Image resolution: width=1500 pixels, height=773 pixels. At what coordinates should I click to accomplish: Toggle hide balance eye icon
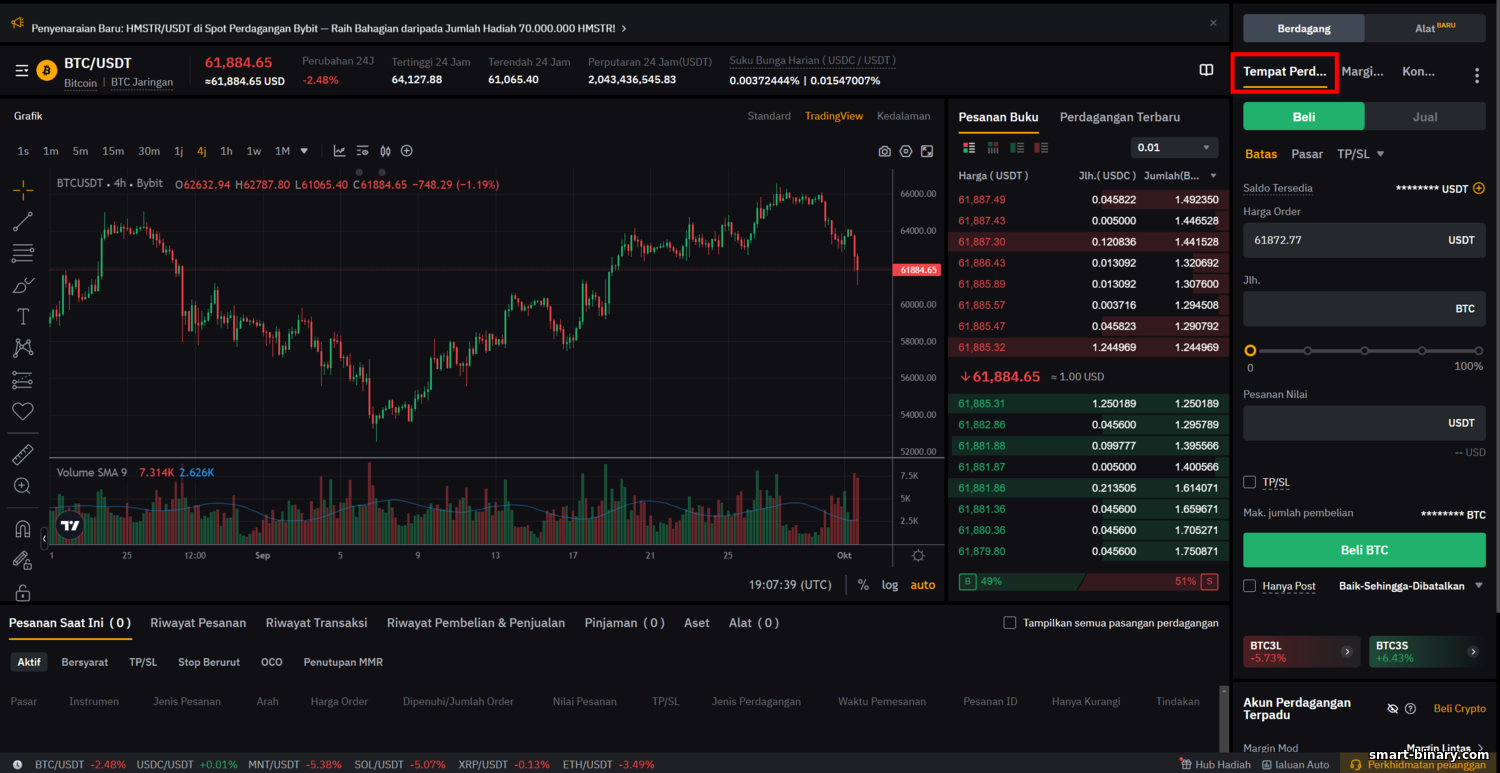click(1392, 708)
